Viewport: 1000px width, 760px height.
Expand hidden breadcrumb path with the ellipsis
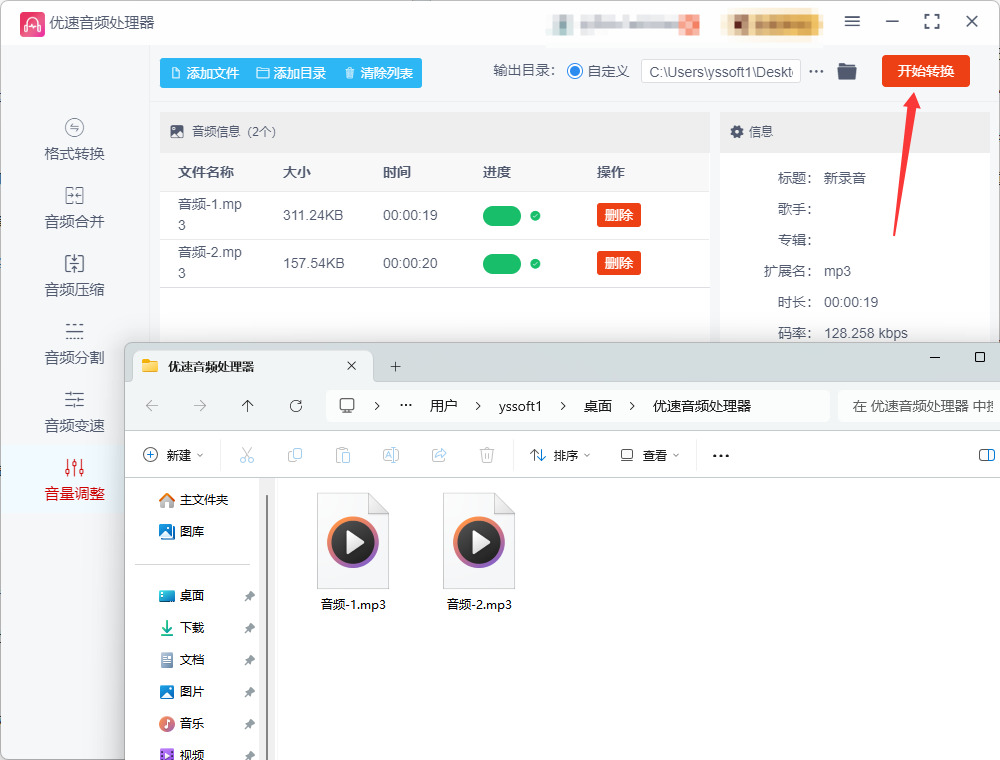point(406,406)
